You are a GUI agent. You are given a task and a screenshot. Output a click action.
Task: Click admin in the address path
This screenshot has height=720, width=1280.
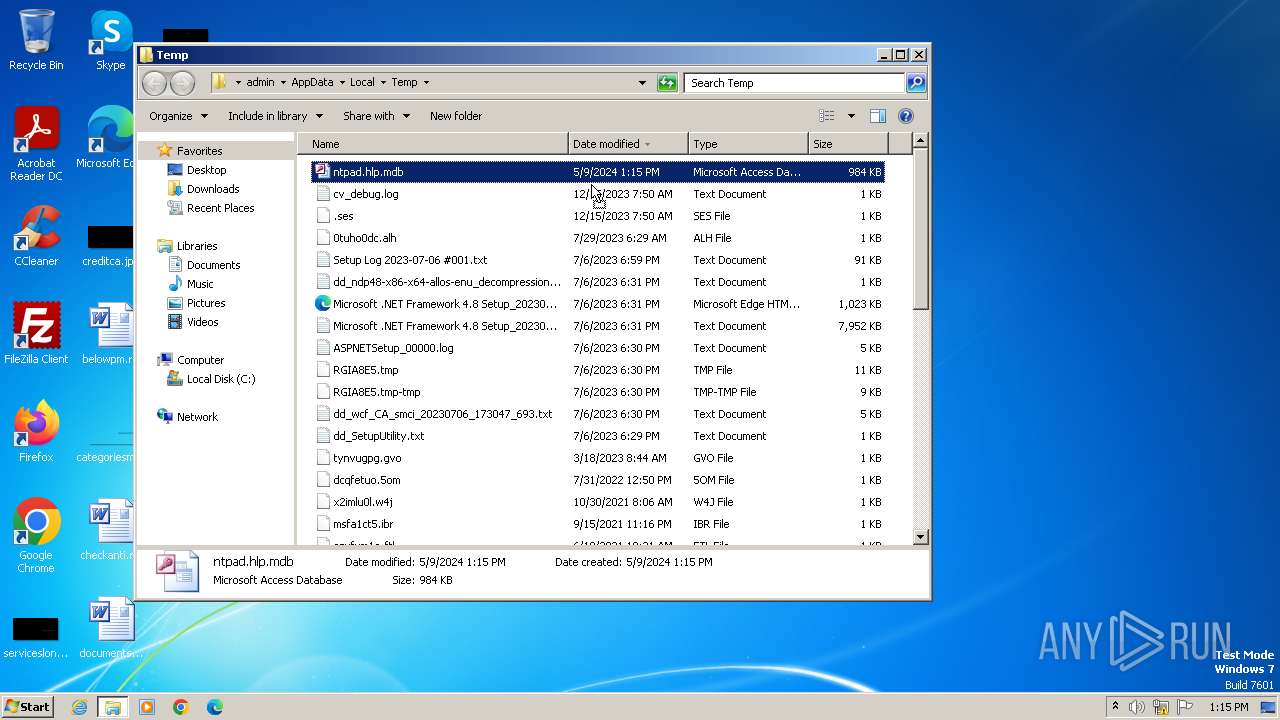(260, 83)
